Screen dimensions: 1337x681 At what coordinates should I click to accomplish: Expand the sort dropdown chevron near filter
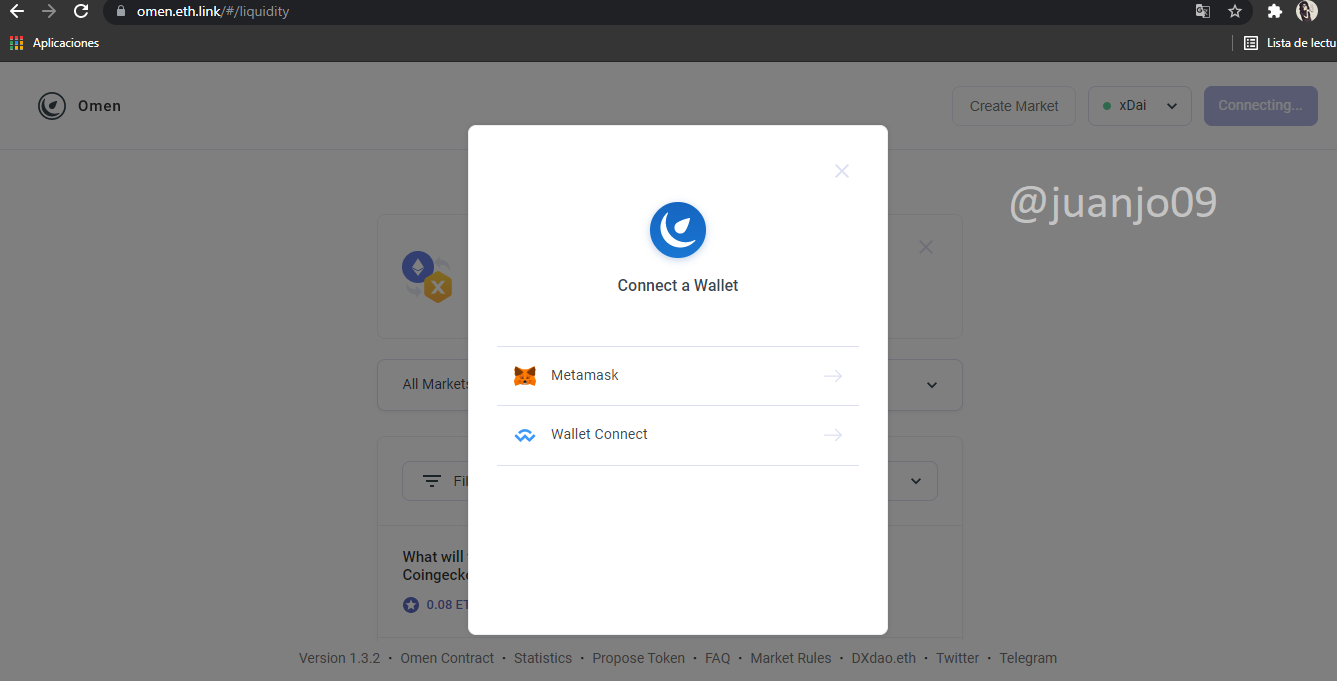click(x=916, y=481)
